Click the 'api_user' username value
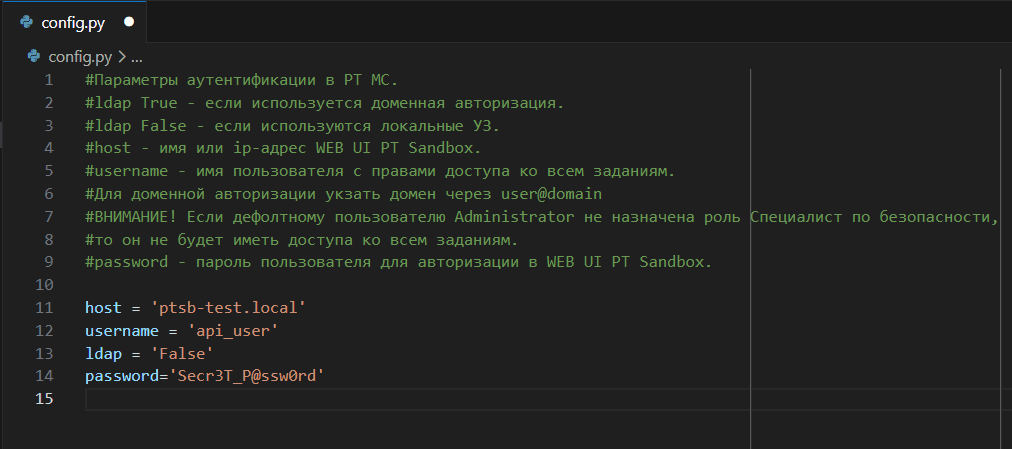 pos(233,330)
